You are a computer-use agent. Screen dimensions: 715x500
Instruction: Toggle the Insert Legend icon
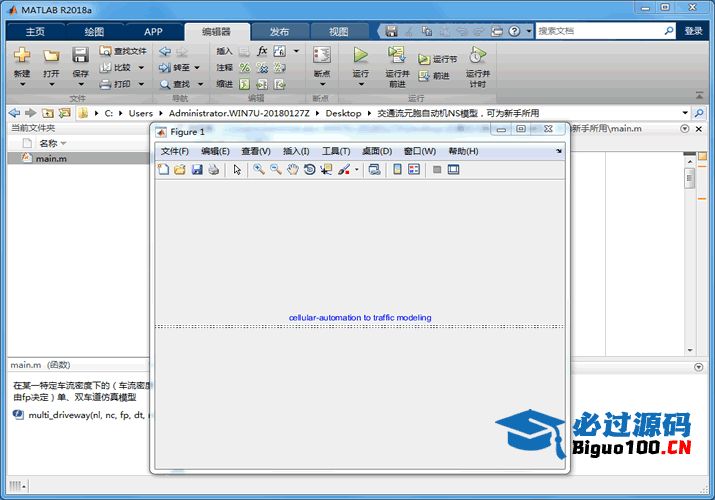(414, 170)
